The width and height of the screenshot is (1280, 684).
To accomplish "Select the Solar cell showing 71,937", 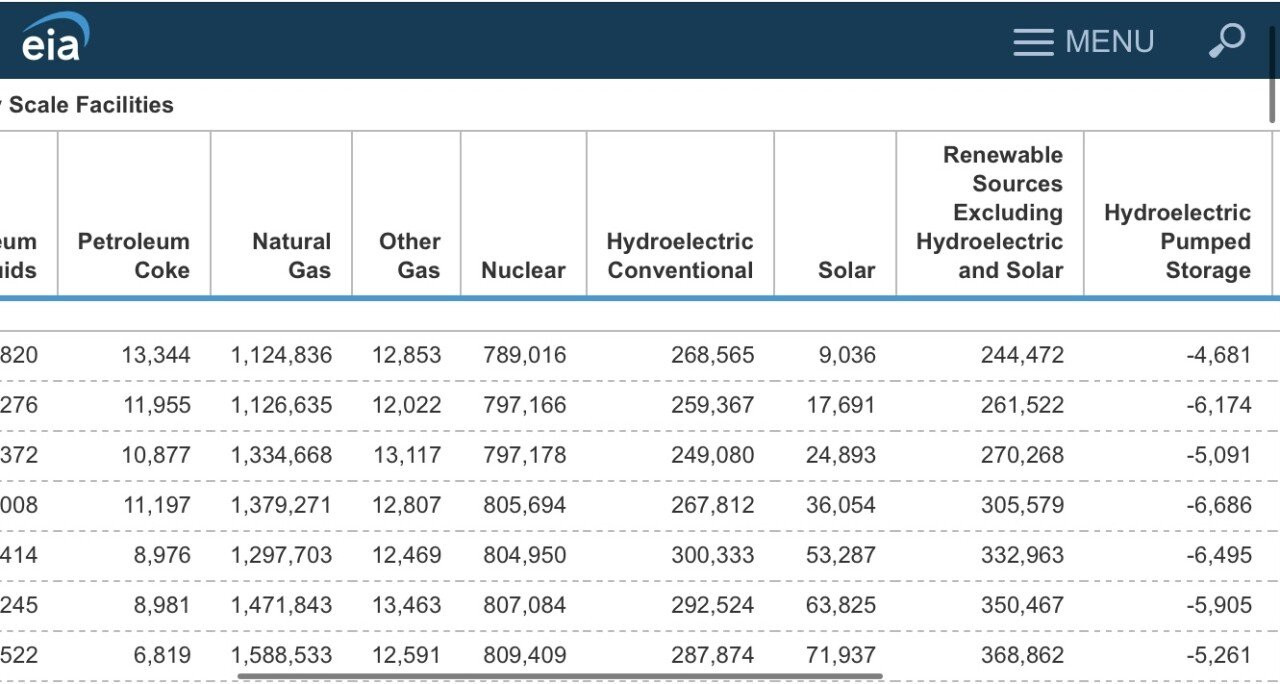I will [x=840, y=655].
